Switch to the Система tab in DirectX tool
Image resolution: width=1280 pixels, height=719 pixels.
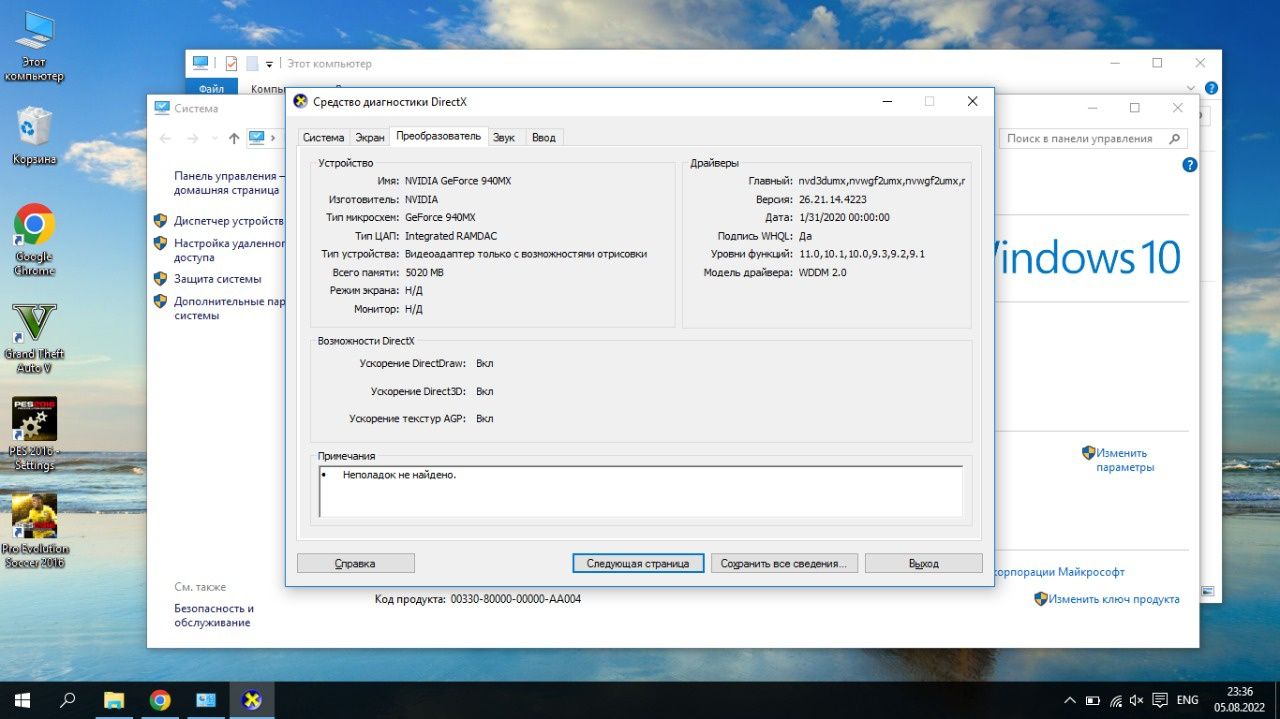324,138
